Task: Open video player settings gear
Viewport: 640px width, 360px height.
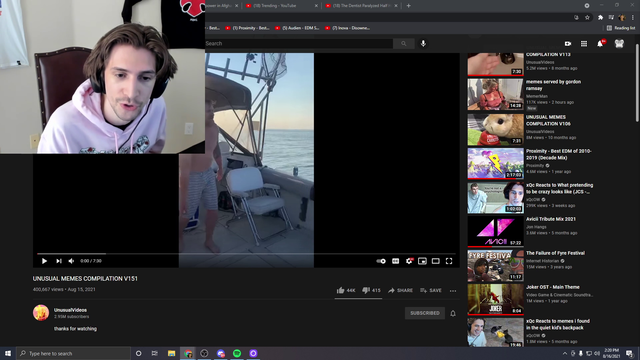Action: point(409,261)
